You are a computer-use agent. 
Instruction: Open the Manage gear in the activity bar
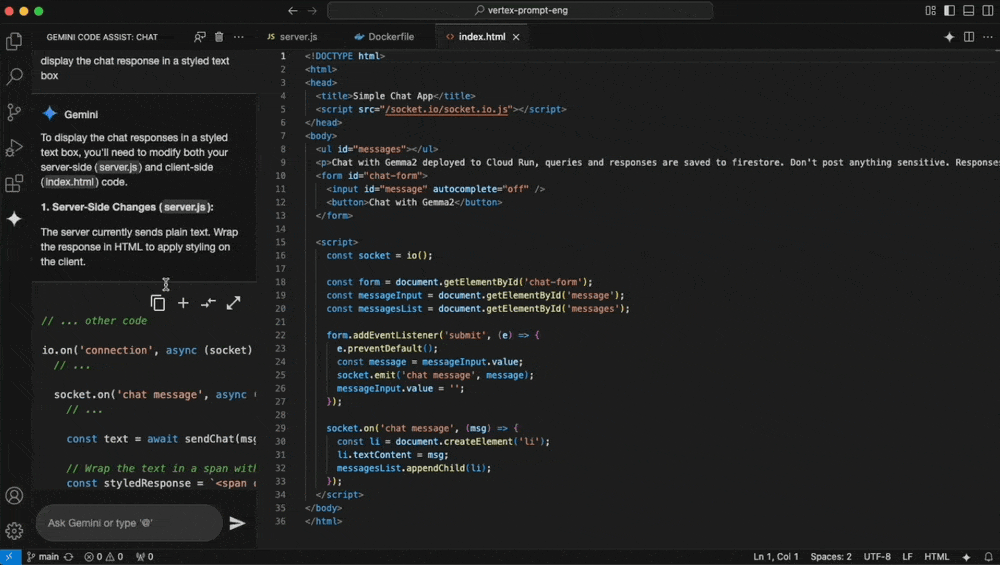pos(14,531)
